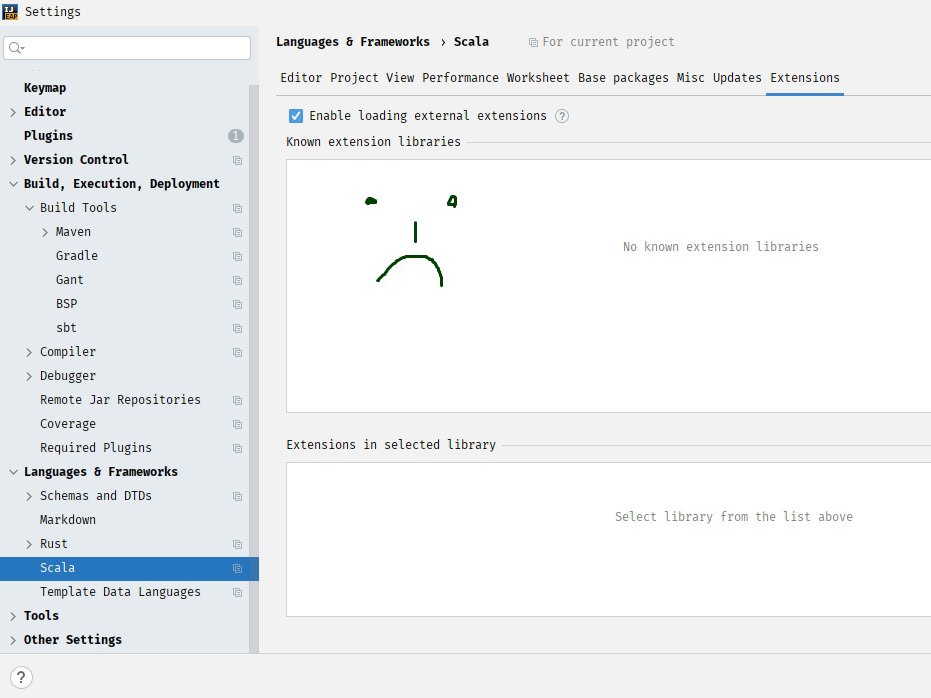Screen dimensions: 931x698
Task: Click the settings search input field
Action: tap(127, 48)
